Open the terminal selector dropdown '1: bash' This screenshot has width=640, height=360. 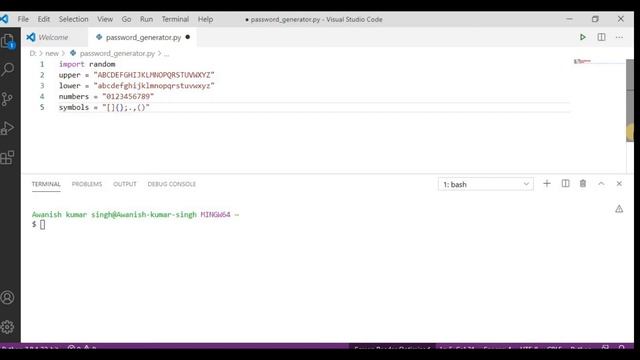coord(486,184)
